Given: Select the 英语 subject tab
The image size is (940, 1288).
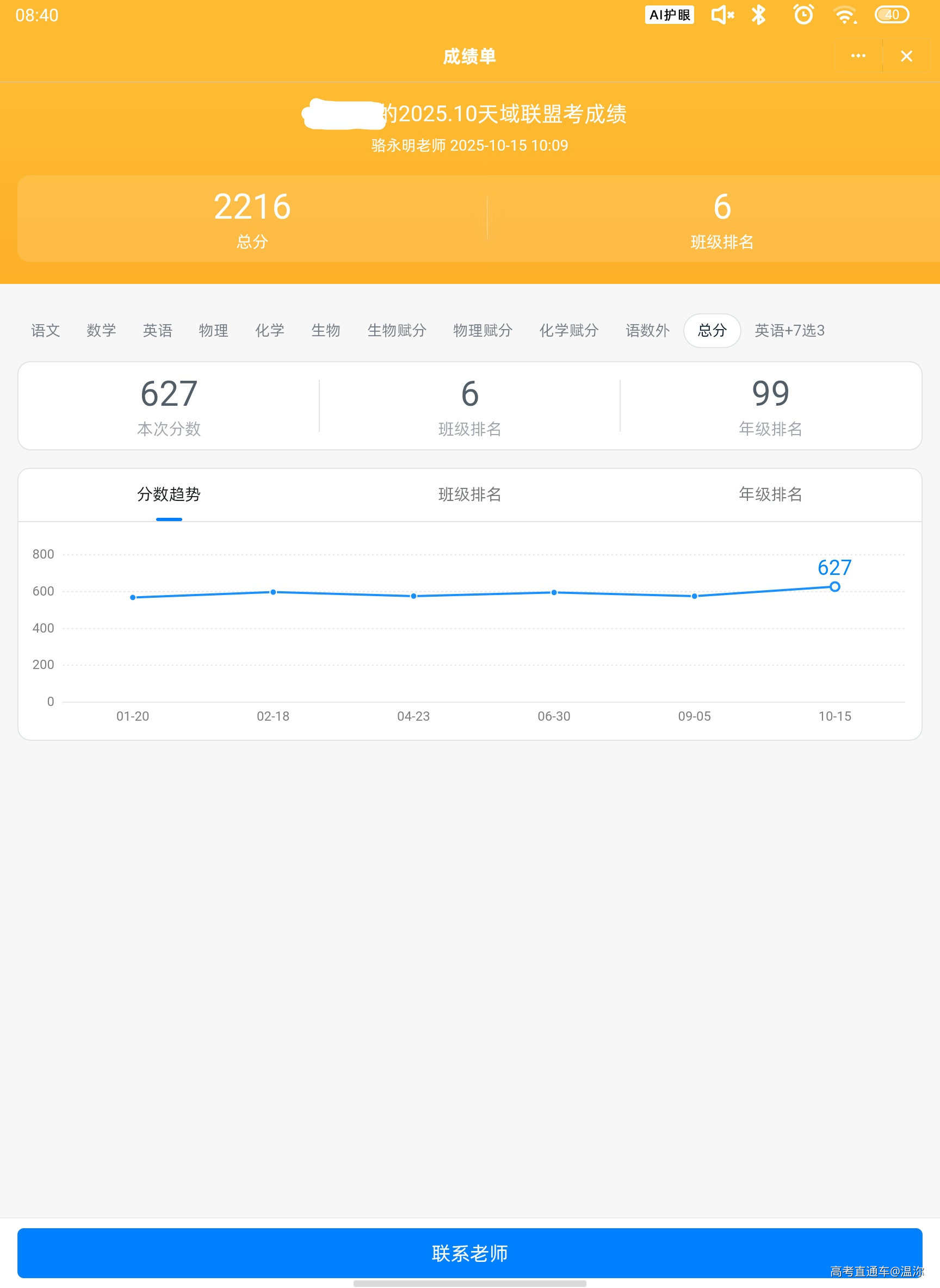Looking at the screenshot, I should pyautogui.click(x=157, y=331).
